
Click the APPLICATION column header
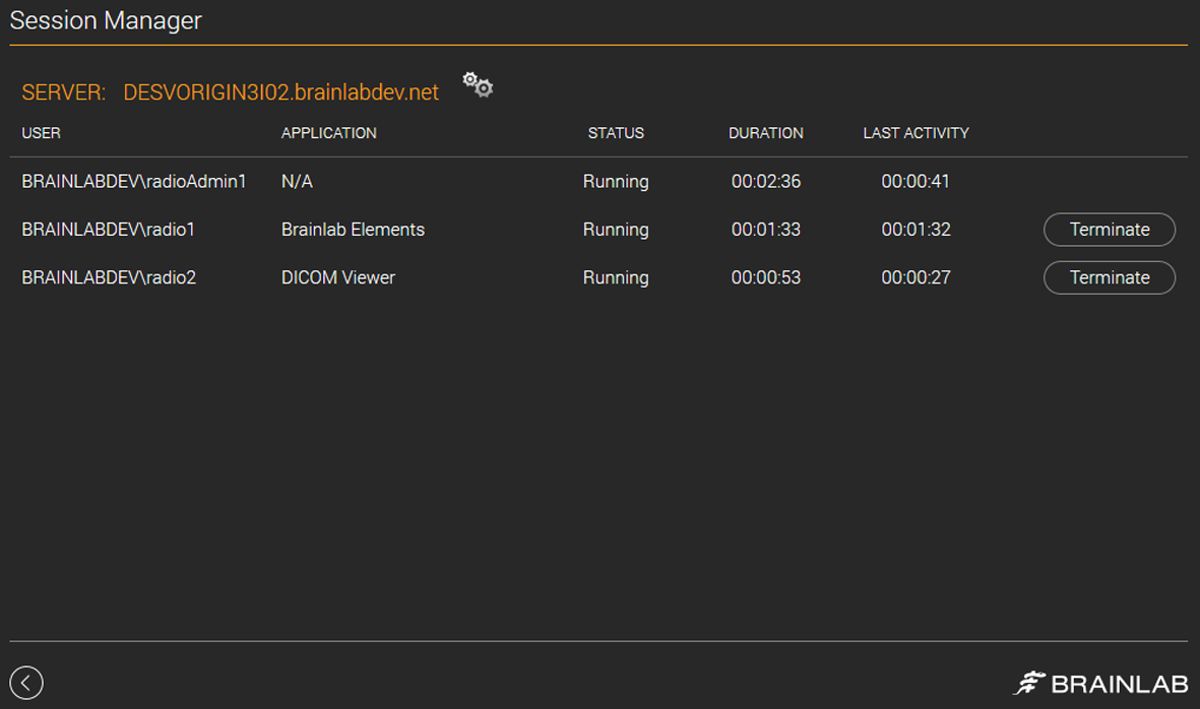pos(329,133)
